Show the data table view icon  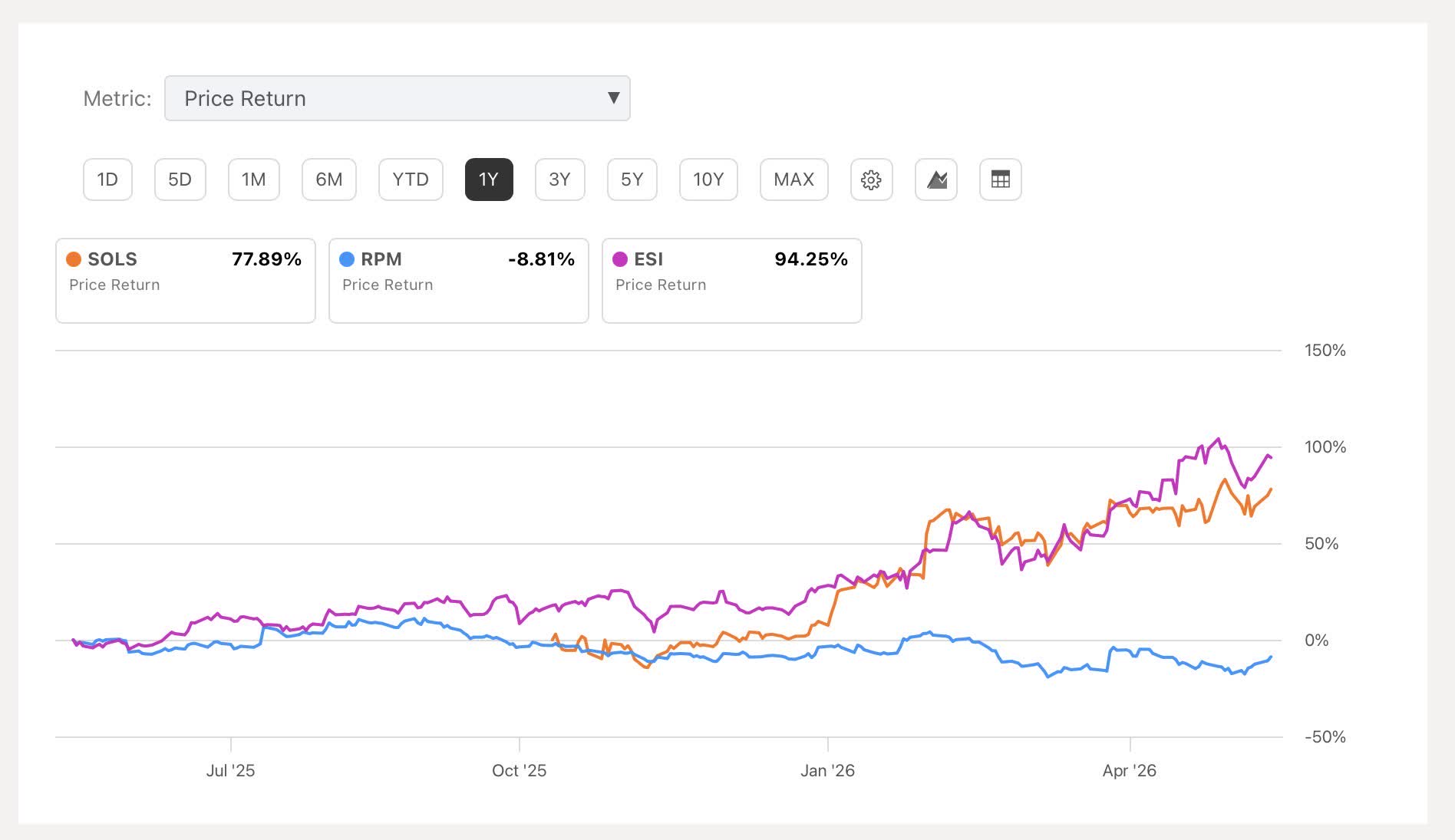pyautogui.click(x=1001, y=180)
